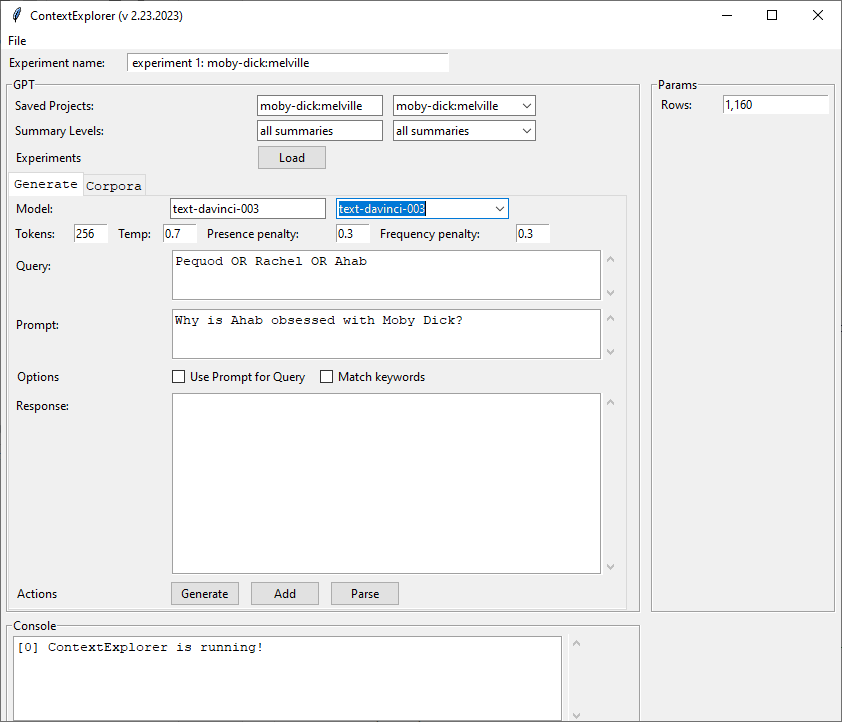Click the Generate action button

[x=205, y=593]
